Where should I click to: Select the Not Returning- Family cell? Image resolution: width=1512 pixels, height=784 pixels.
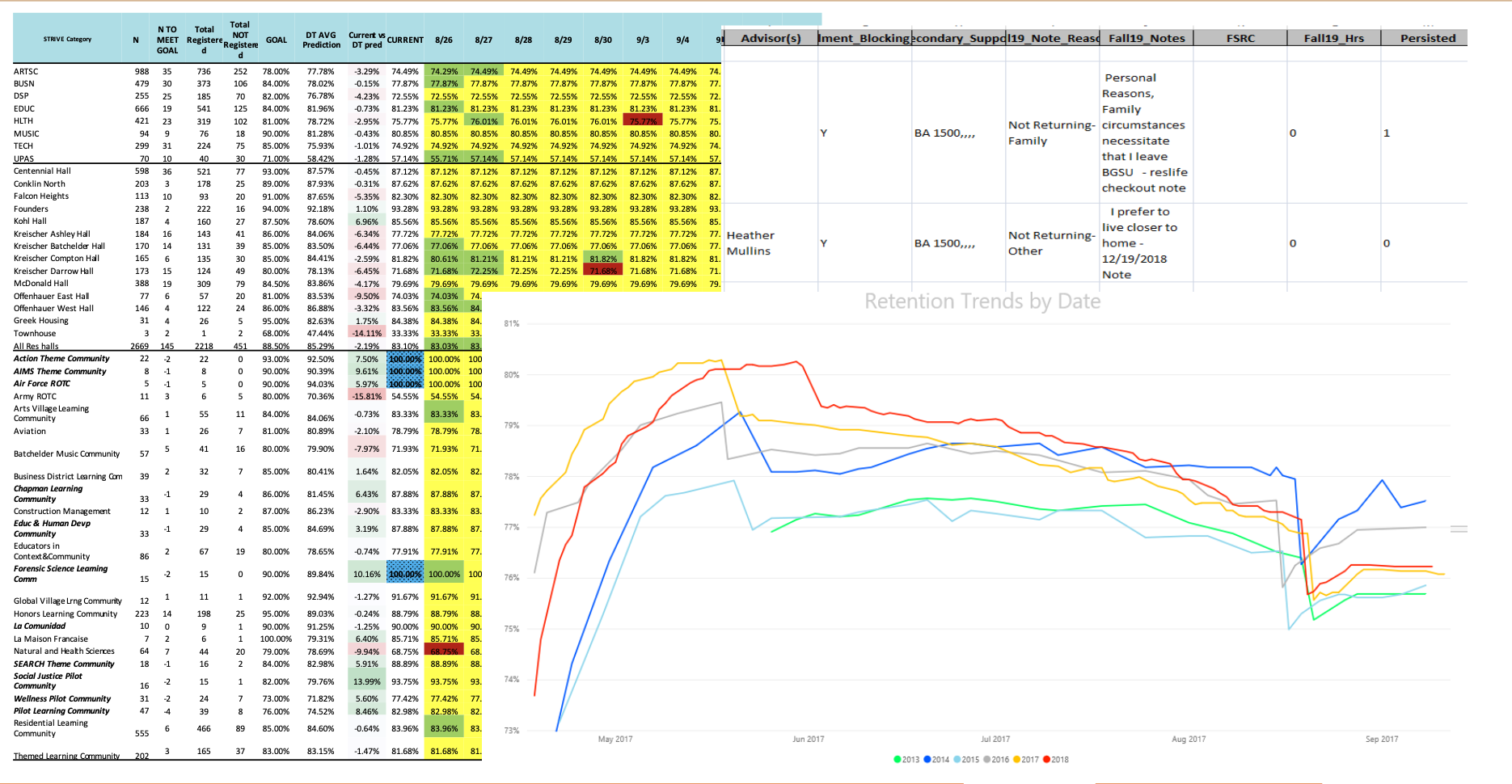point(1051,133)
